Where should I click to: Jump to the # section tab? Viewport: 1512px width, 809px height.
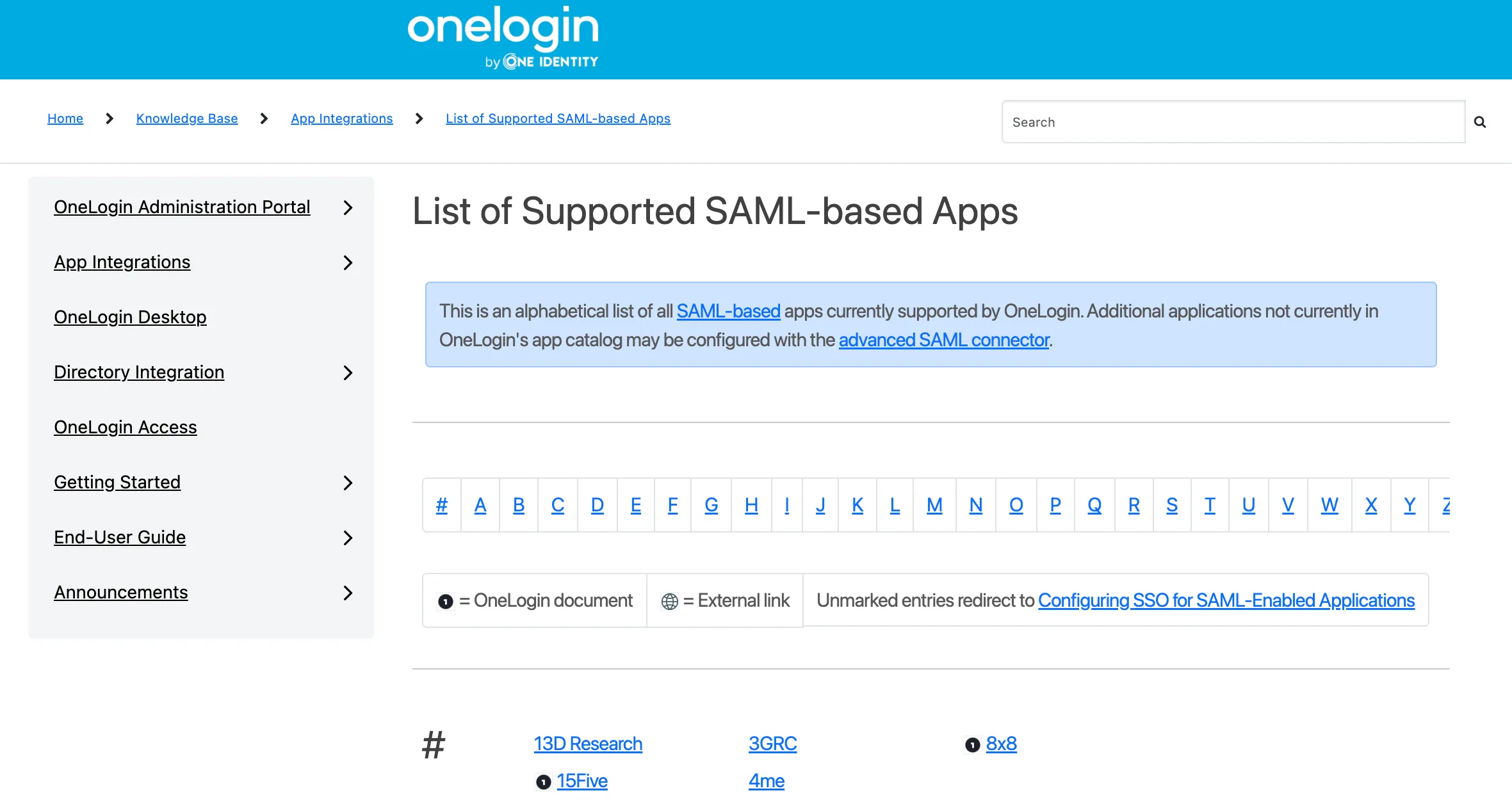(441, 505)
